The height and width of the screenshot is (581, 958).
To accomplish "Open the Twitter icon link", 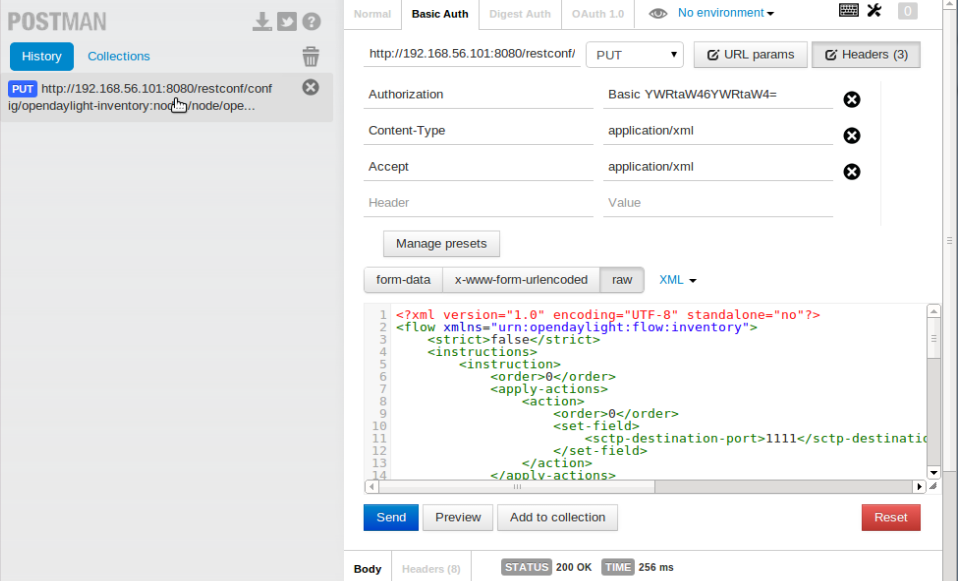I will pyautogui.click(x=287, y=21).
